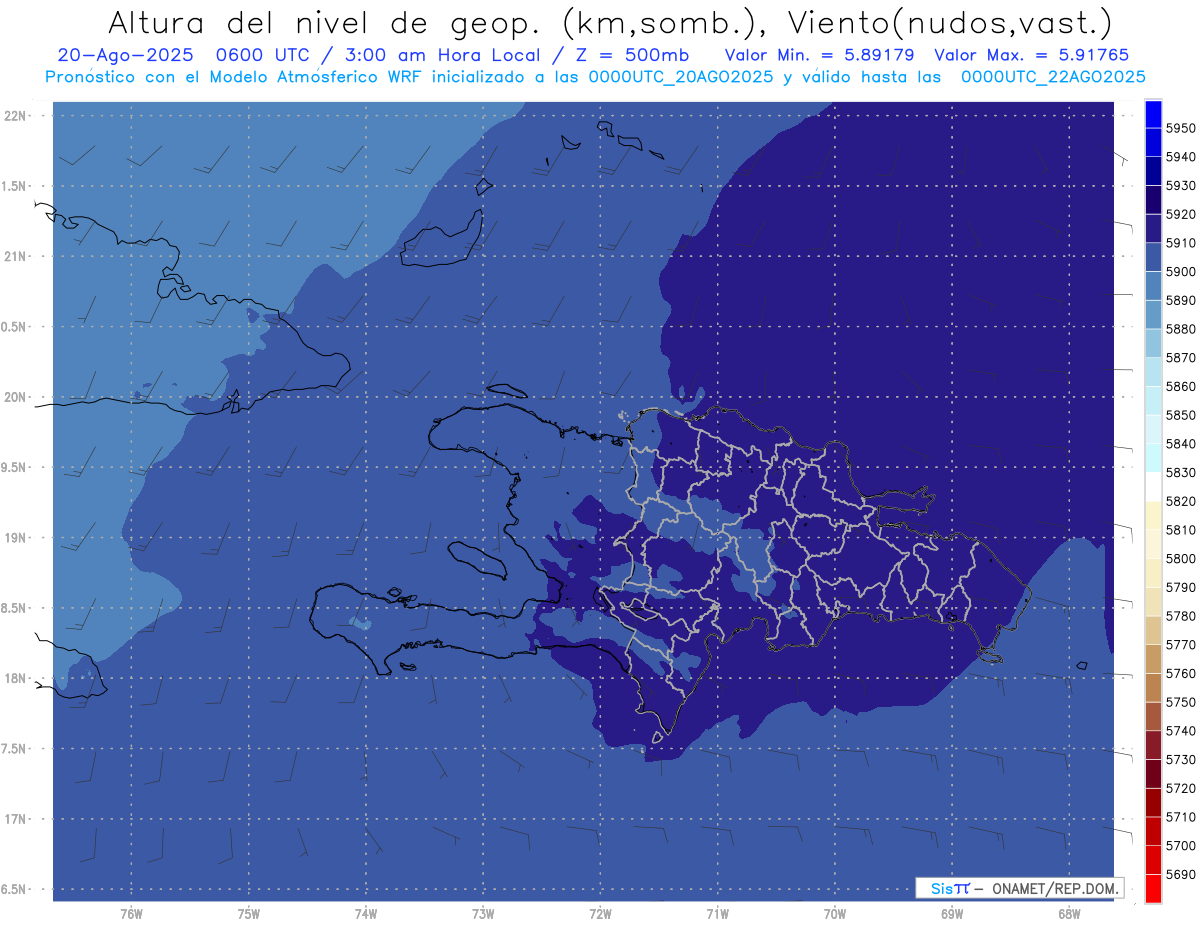Click the bright blue color bar segment above 5950

click(x=1153, y=114)
